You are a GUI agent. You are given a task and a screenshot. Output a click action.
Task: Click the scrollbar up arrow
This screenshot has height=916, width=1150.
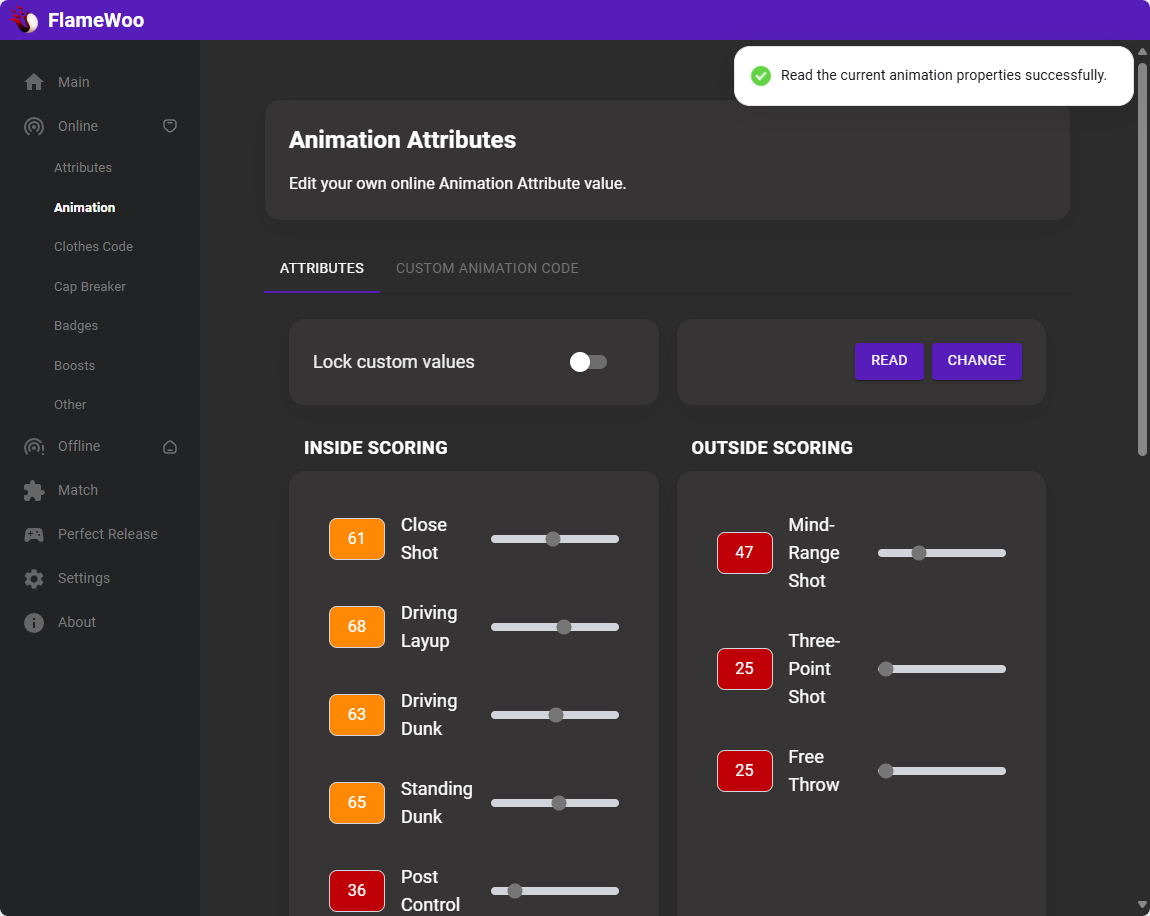[x=1142, y=51]
